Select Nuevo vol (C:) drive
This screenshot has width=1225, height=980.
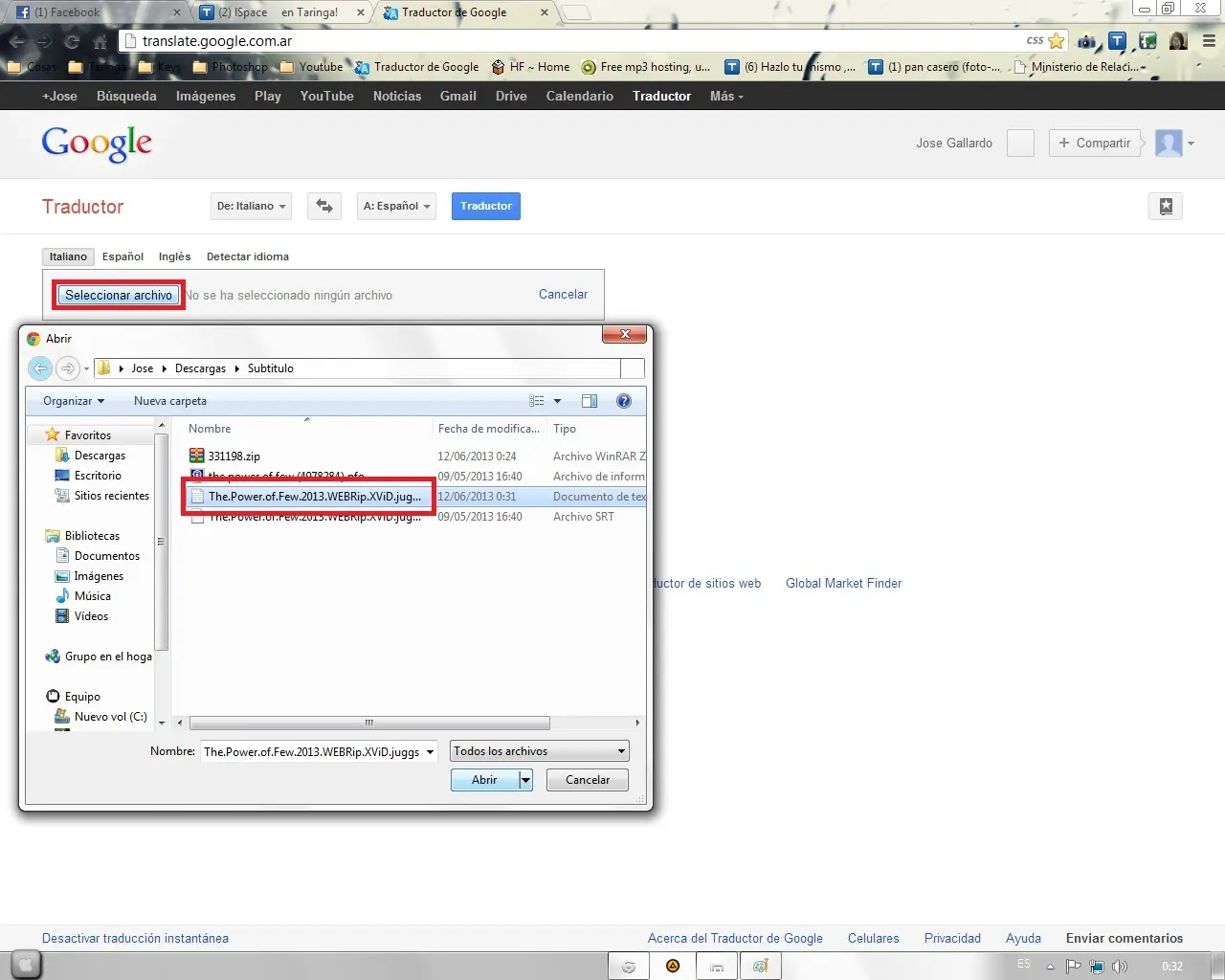click(110, 717)
